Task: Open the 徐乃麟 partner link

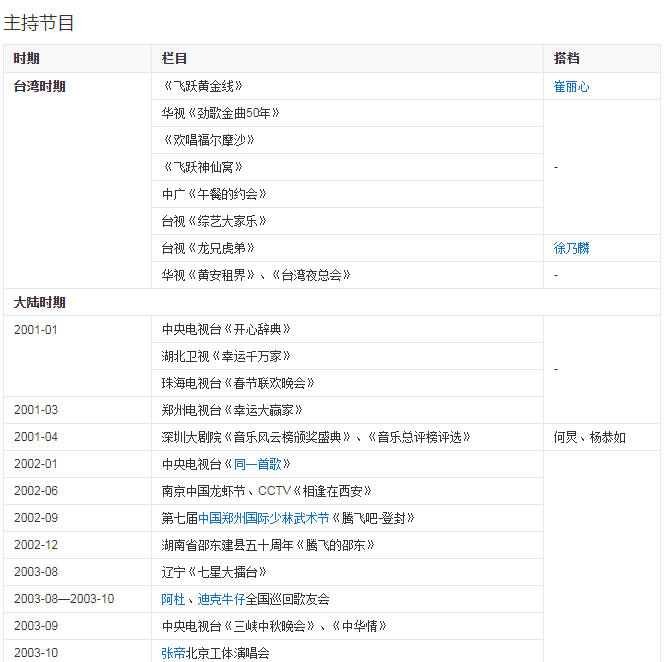Action: (571, 248)
